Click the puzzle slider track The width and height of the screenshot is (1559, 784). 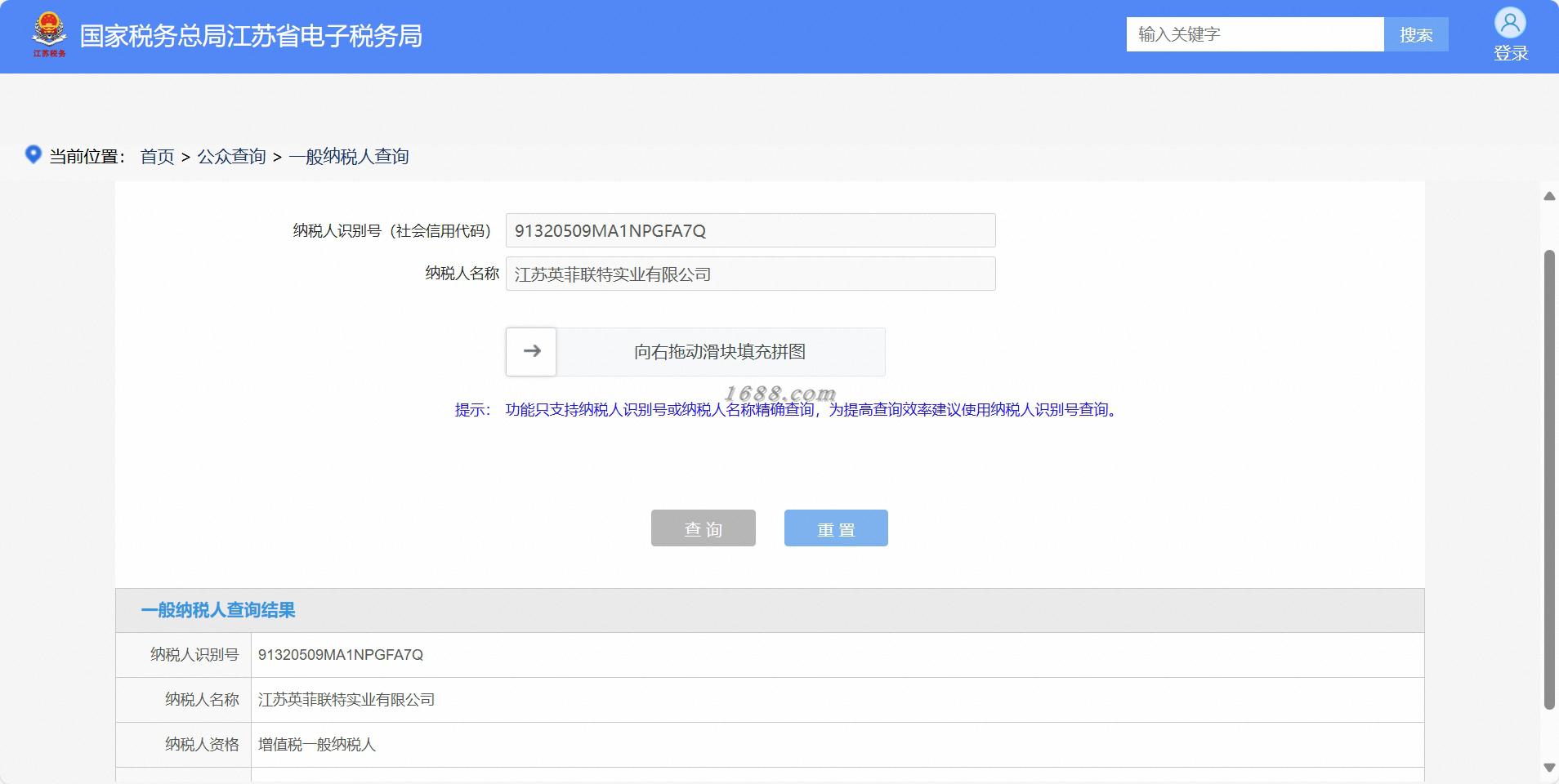pyautogui.click(x=695, y=352)
